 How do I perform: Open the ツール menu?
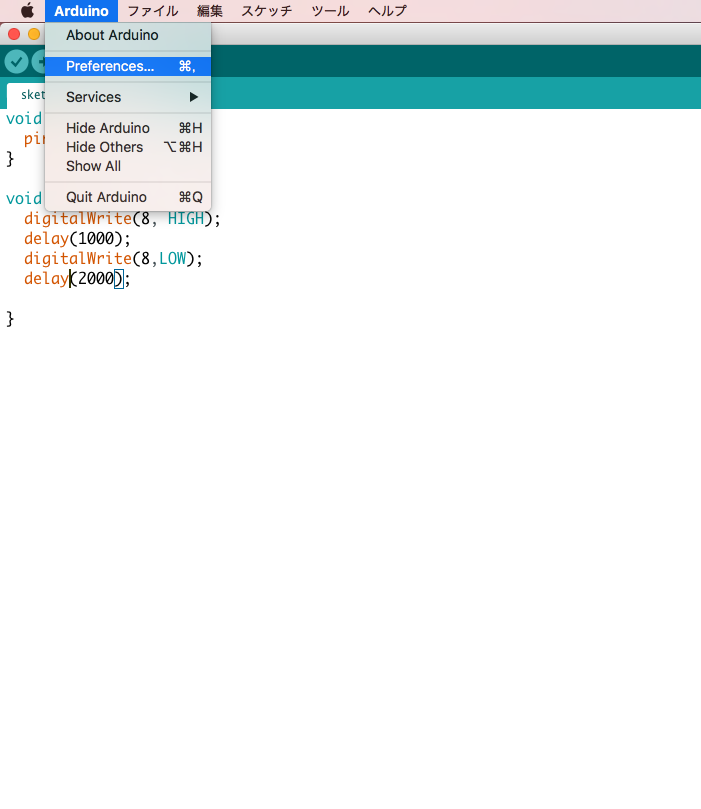click(x=330, y=11)
